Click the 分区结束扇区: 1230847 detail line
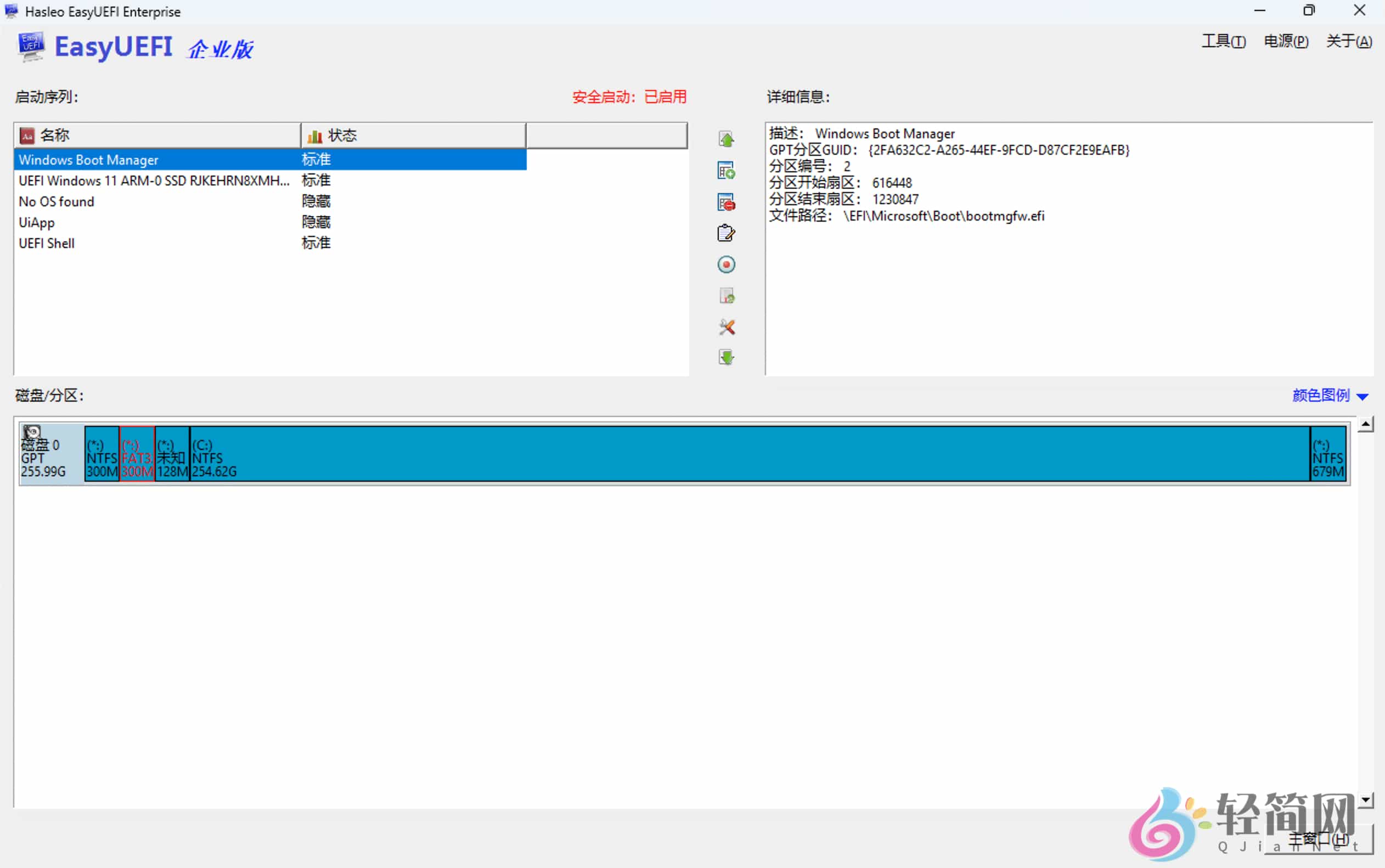1385x868 pixels. tap(844, 199)
